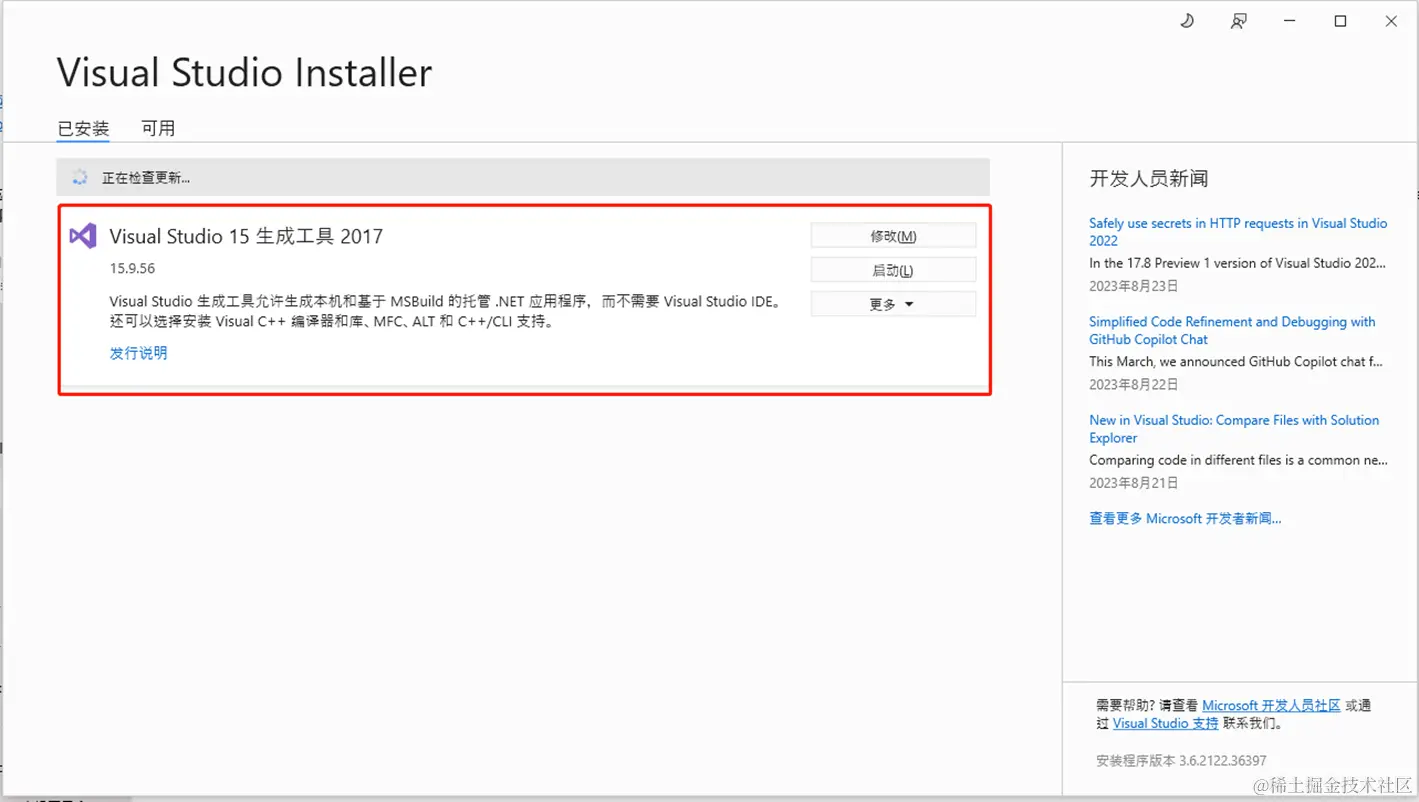Click 'This March, we announced GitHub Copilot' summary
The width and height of the screenshot is (1419, 802).
(x=1236, y=361)
